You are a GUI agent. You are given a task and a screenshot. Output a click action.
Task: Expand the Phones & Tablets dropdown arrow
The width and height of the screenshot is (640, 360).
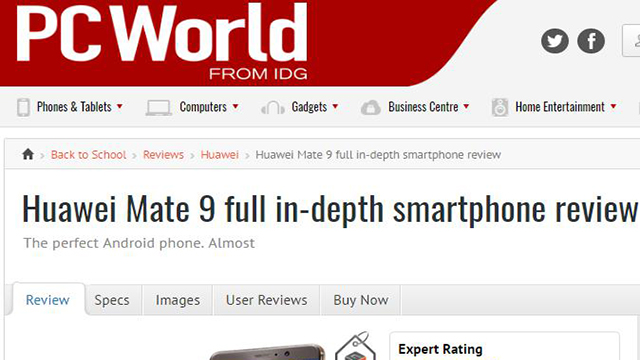point(120,107)
